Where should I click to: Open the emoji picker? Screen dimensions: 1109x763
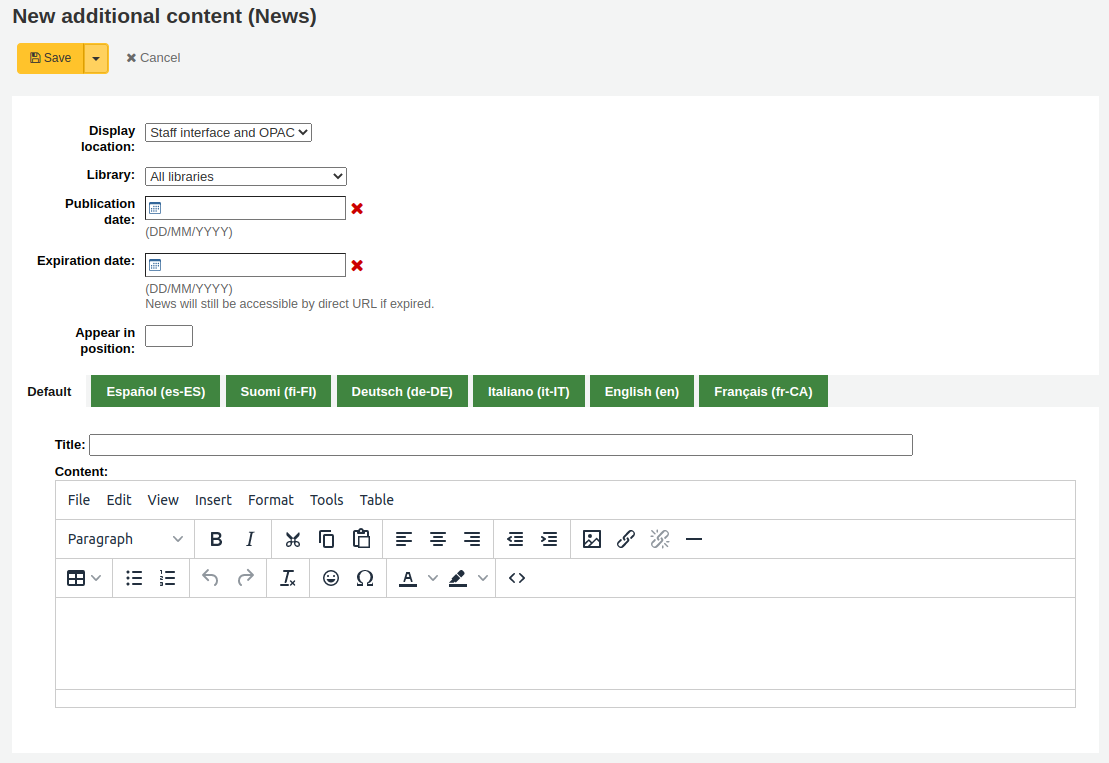(330, 578)
